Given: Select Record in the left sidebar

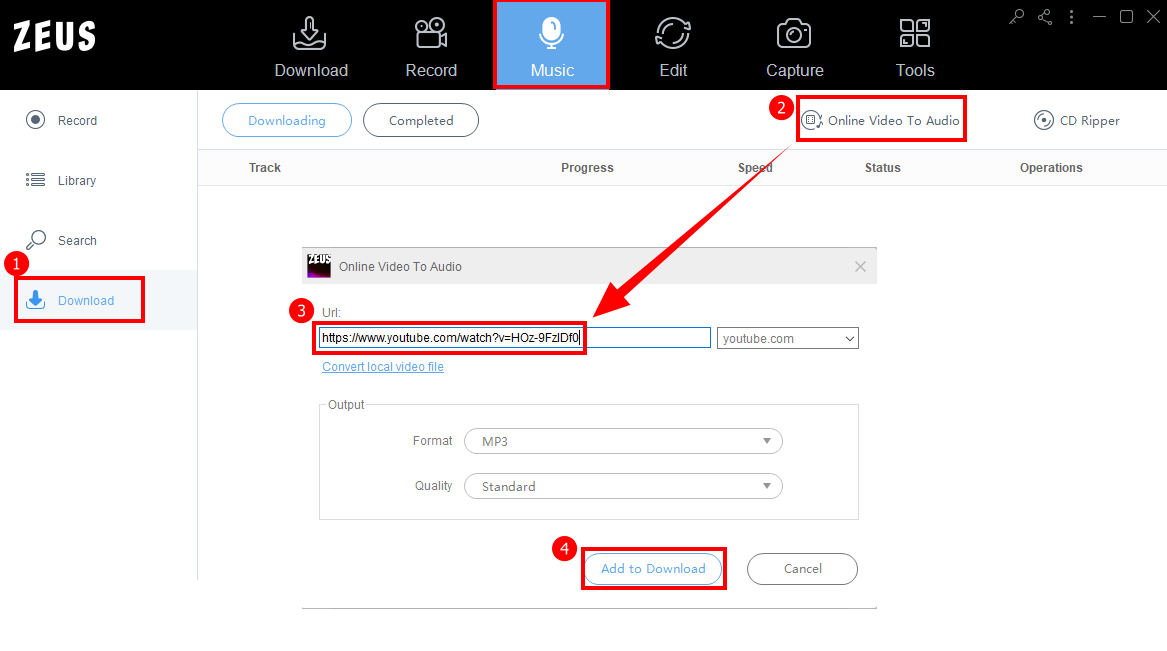Looking at the screenshot, I should click(x=62, y=121).
